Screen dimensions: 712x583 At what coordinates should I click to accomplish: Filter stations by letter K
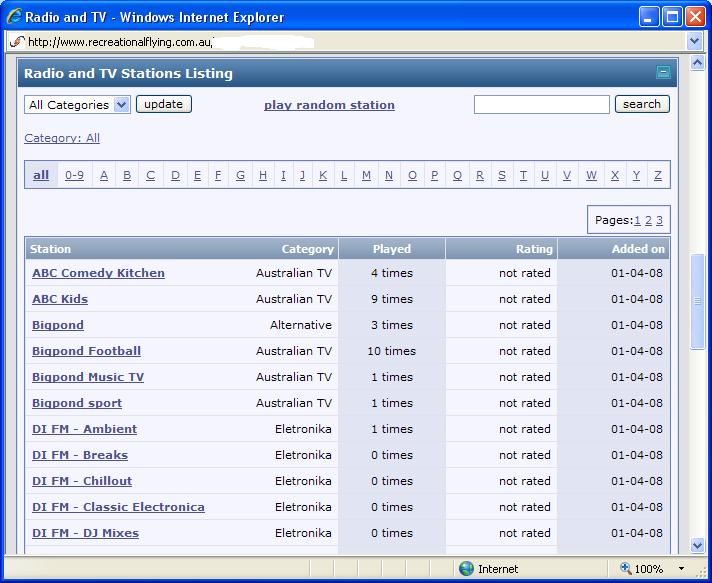coord(323,175)
